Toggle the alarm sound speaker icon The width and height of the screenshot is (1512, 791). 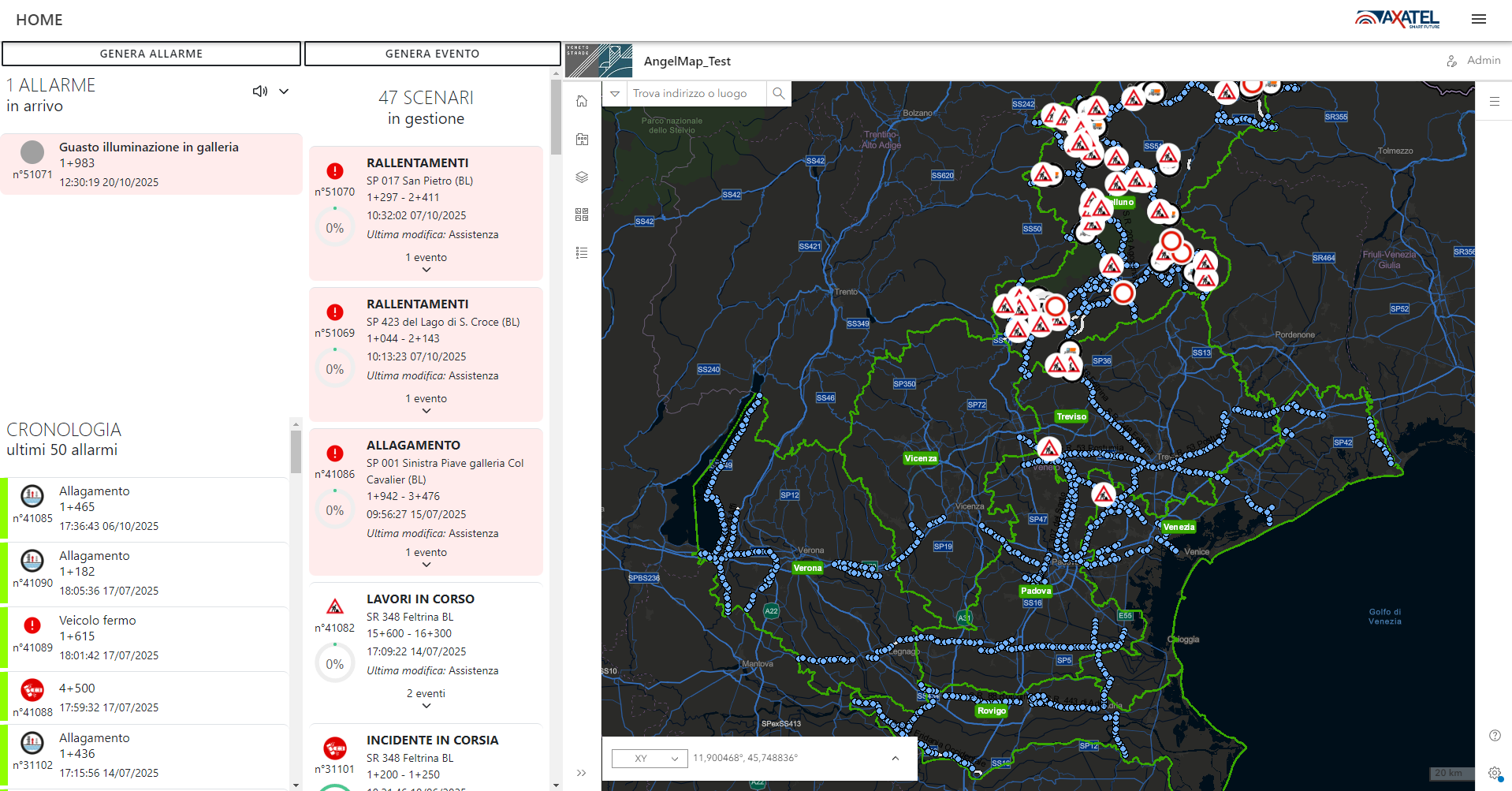(260, 91)
